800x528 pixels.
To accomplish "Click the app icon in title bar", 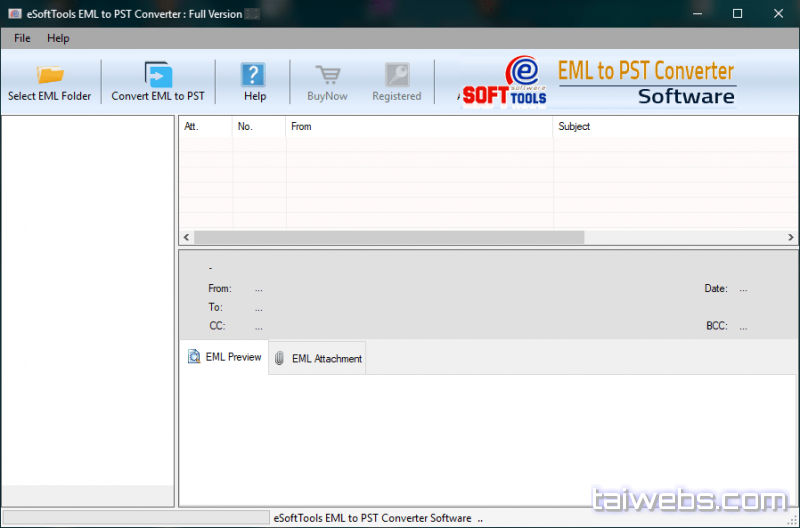I will [x=15, y=14].
